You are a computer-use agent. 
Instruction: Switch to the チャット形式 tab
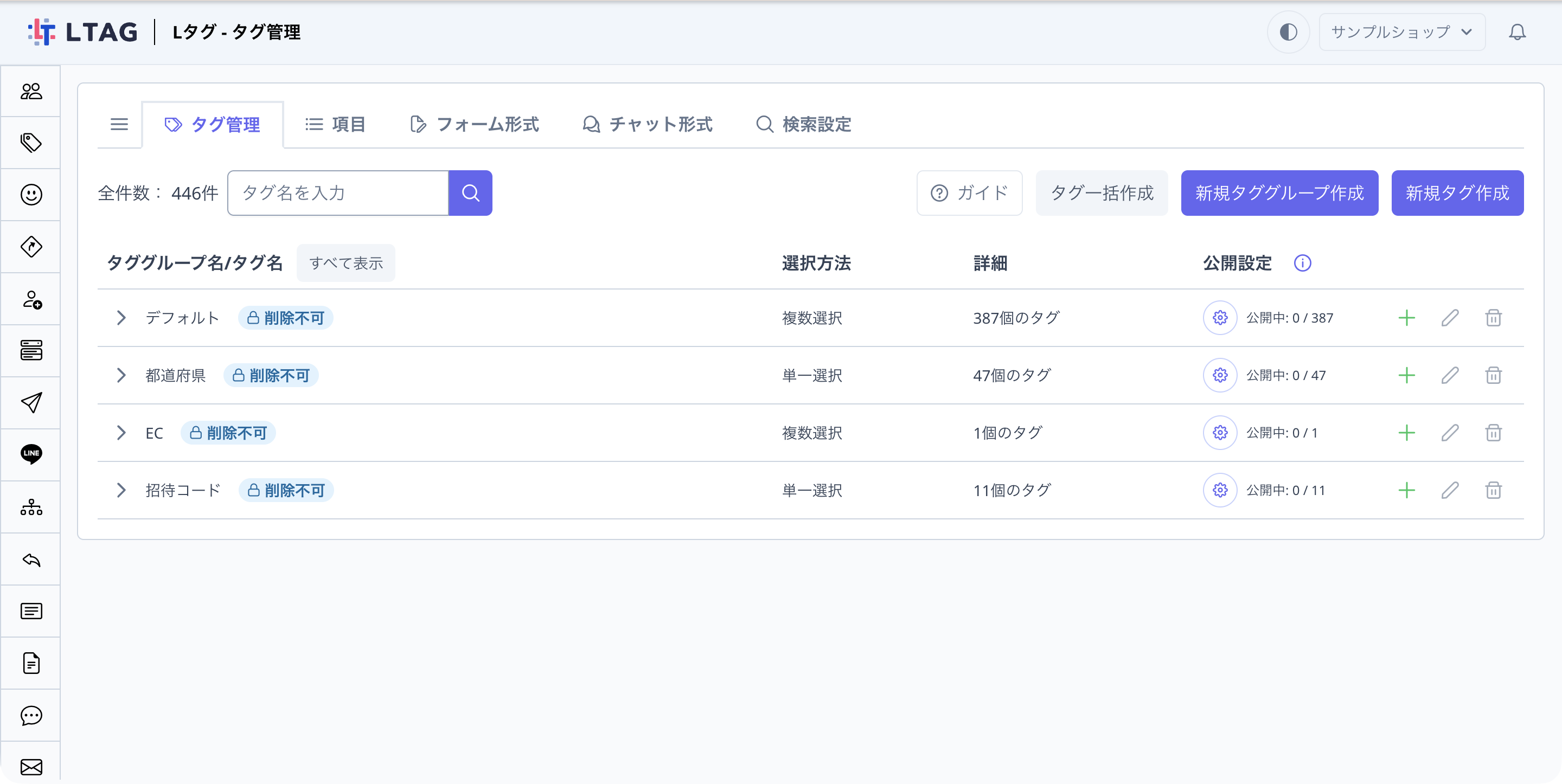coord(647,124)
